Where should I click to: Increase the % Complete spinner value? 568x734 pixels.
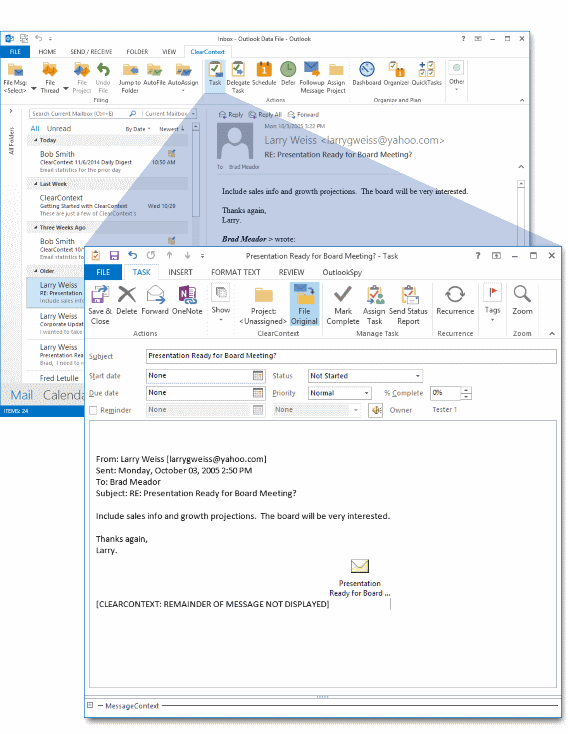click(x=466, y=390)
